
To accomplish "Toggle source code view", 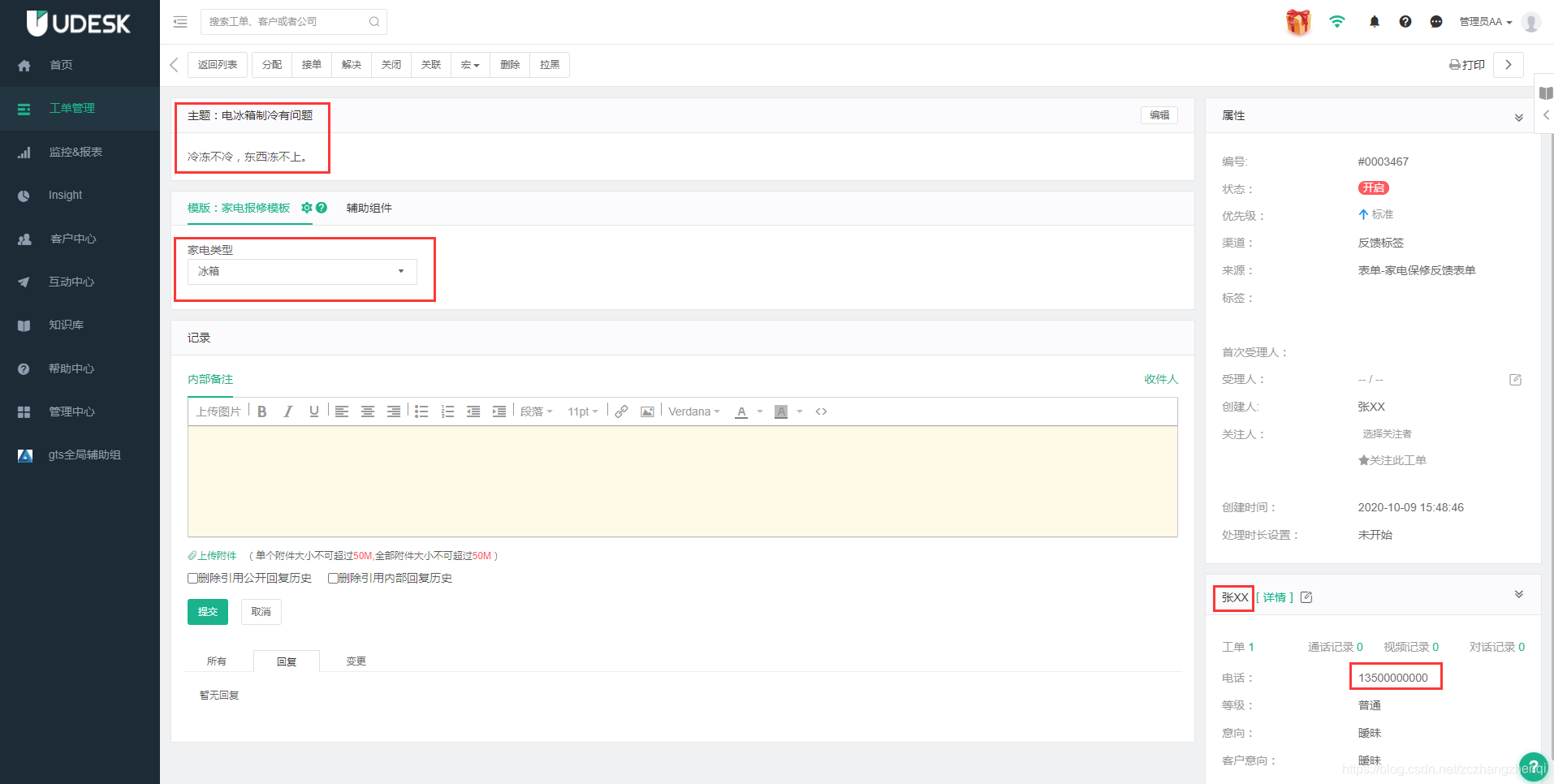I will tap(822, 411).
